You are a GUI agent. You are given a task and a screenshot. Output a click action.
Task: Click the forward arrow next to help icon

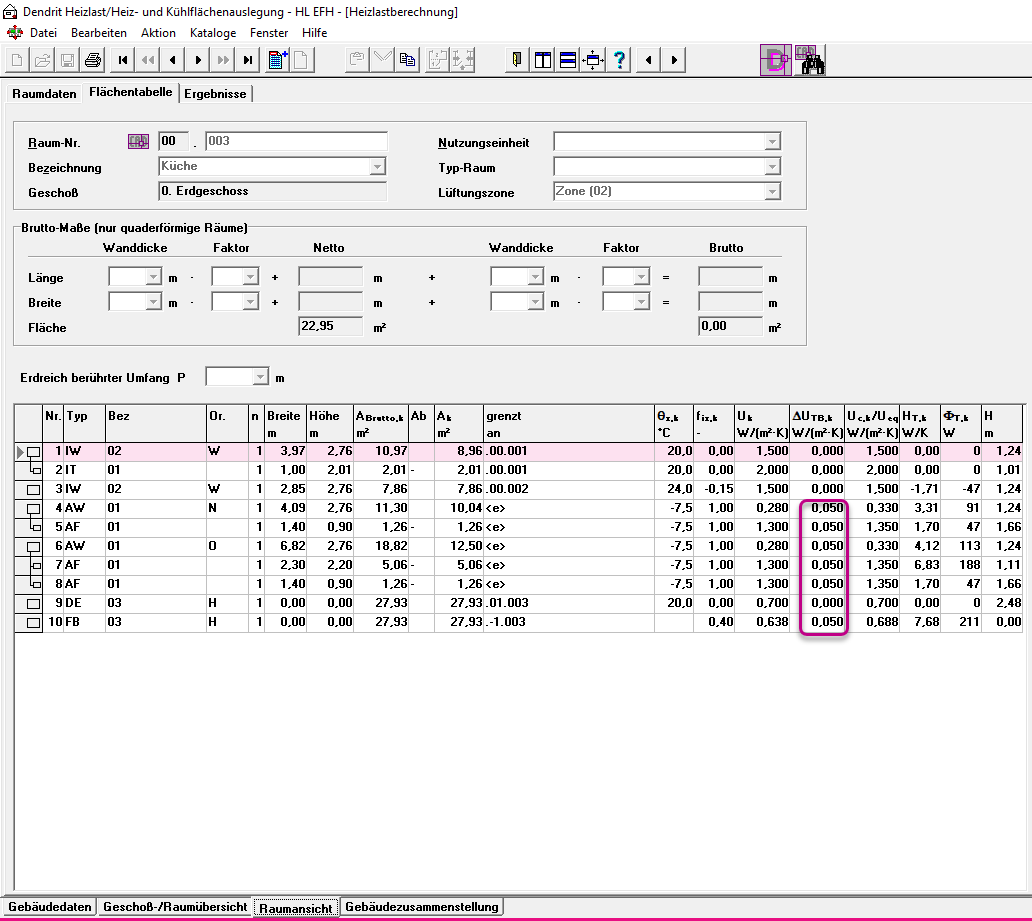[x=673, y=61]
